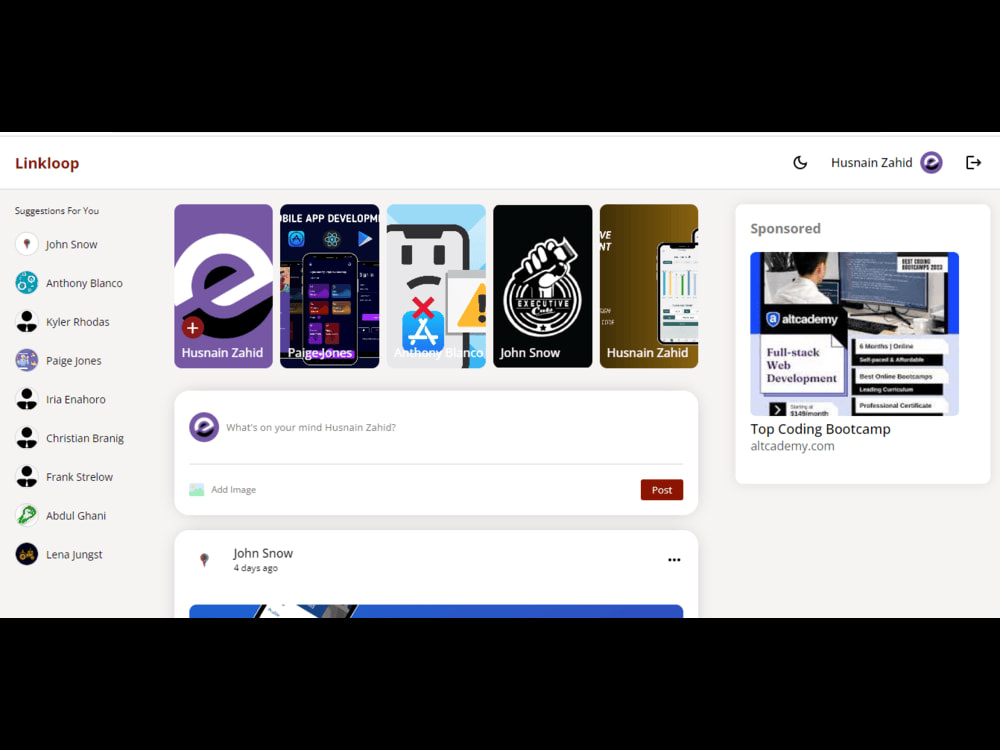Click Anthony Blanco's avatar in suggestions

[x=27, y=283]
